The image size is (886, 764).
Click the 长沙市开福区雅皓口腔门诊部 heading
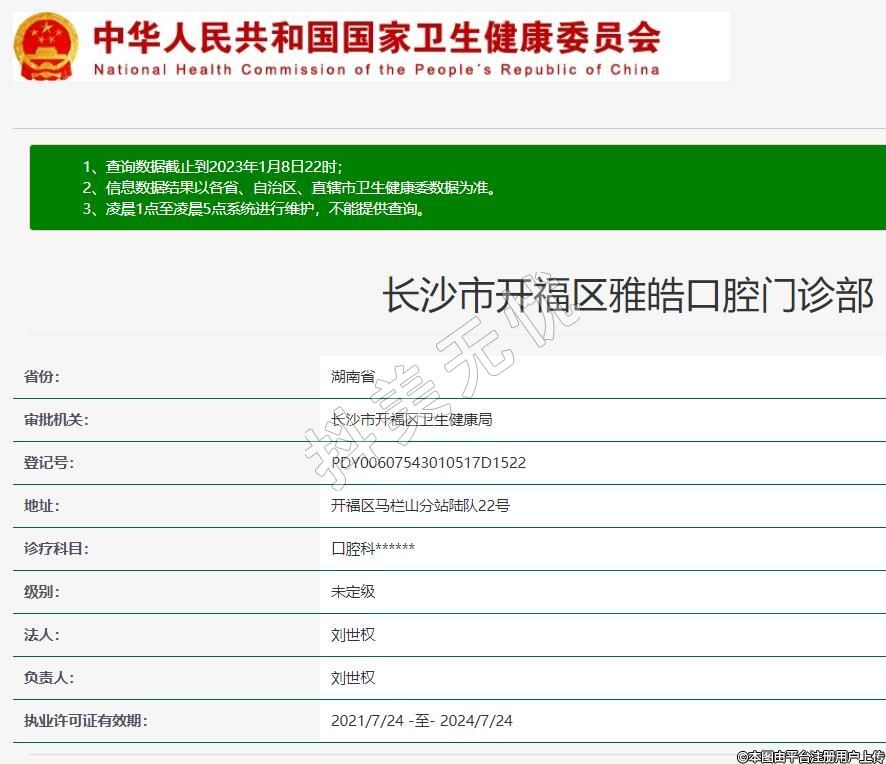pos(628,297)
